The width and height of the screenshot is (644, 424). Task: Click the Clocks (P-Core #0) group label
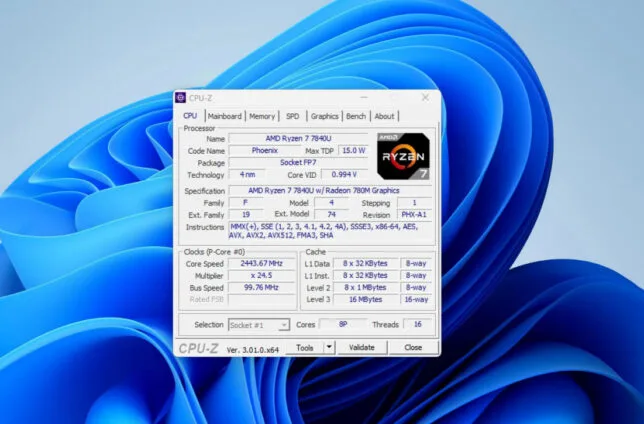[x=214, y=252]
